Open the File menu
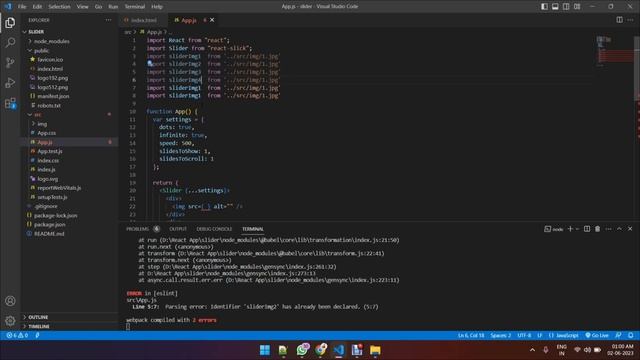This screenshot has width=640, height=360. click(22, 7)
